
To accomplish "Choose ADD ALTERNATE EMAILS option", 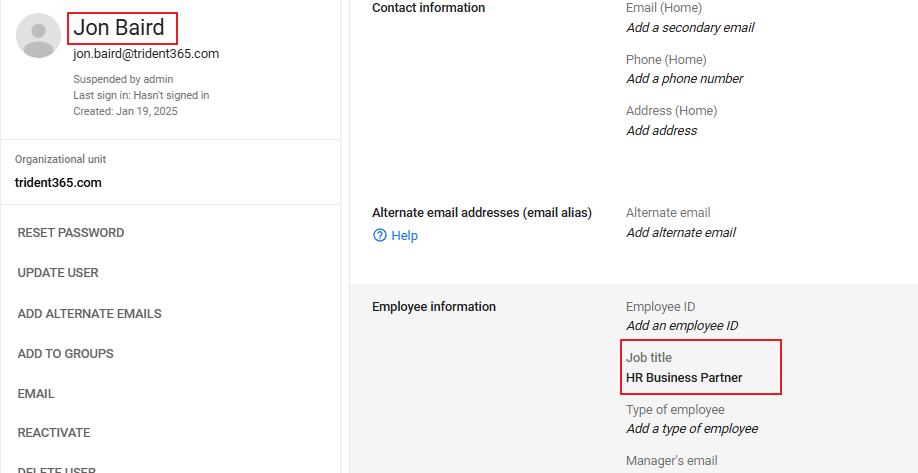I will click(x=89, y=314).
